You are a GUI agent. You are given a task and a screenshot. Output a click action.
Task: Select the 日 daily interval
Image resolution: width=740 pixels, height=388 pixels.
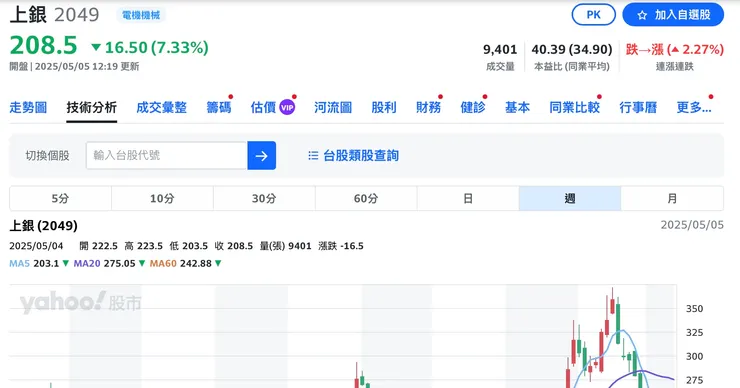pos(468,198)
